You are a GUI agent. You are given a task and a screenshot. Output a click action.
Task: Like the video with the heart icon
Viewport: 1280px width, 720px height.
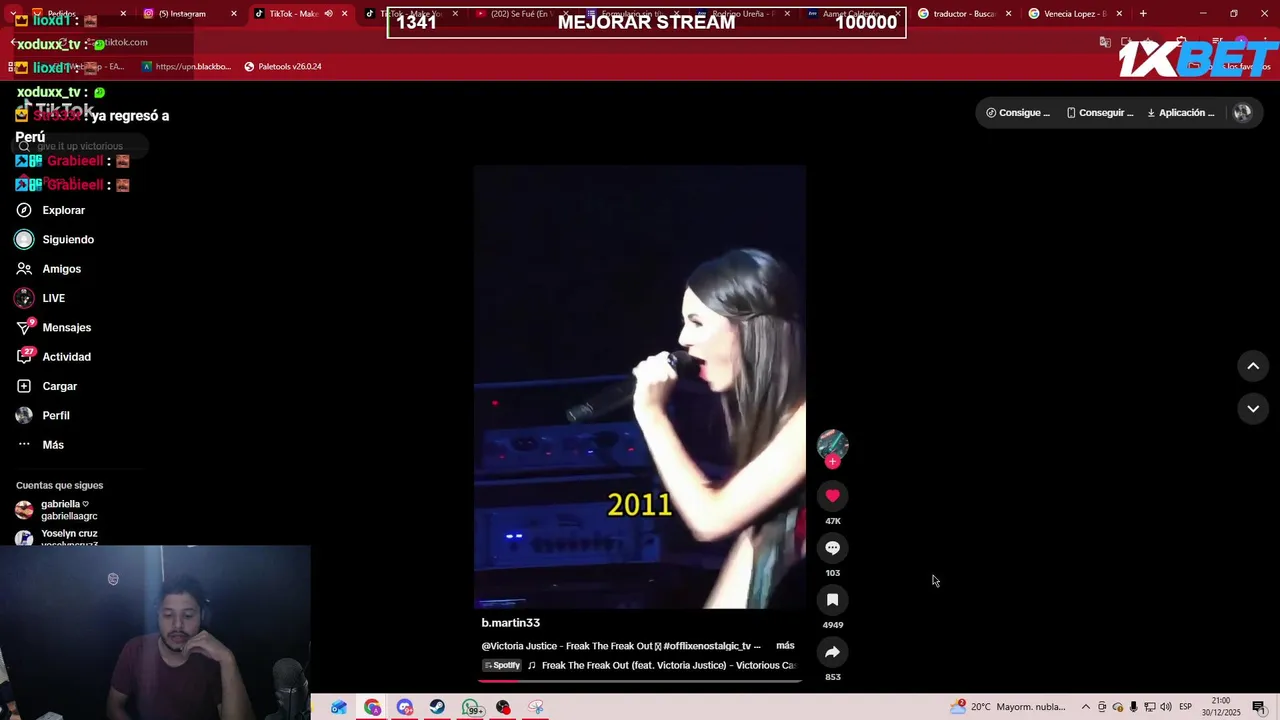point(832,496)
